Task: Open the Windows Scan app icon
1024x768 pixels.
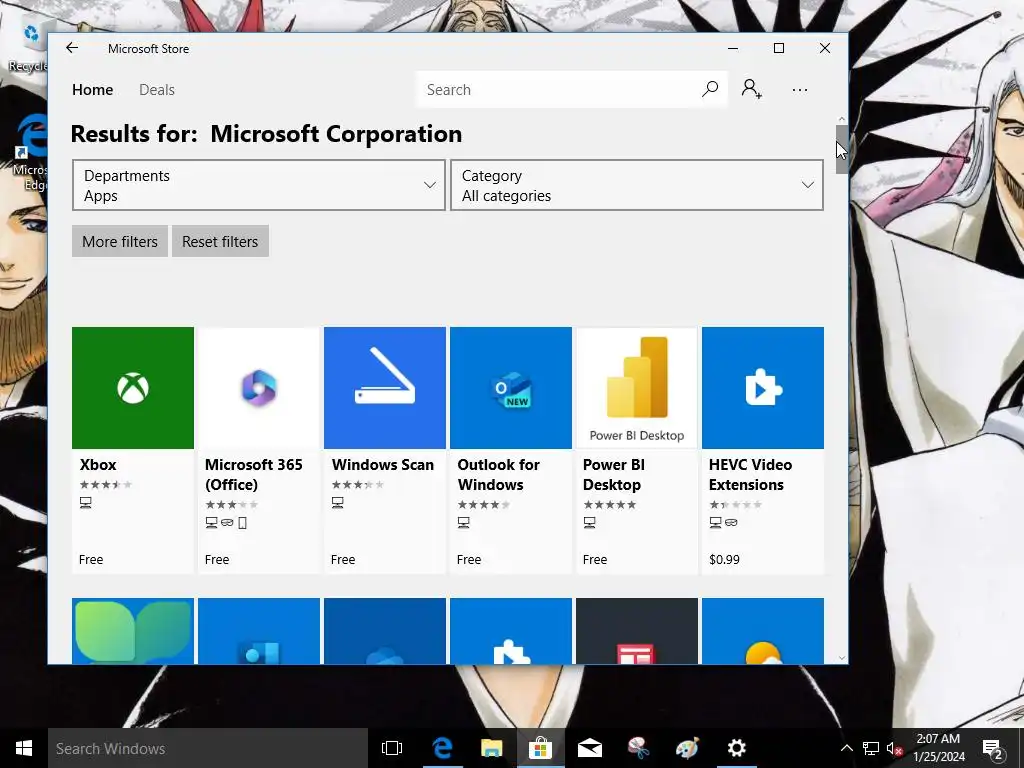Action: (385, 388)
